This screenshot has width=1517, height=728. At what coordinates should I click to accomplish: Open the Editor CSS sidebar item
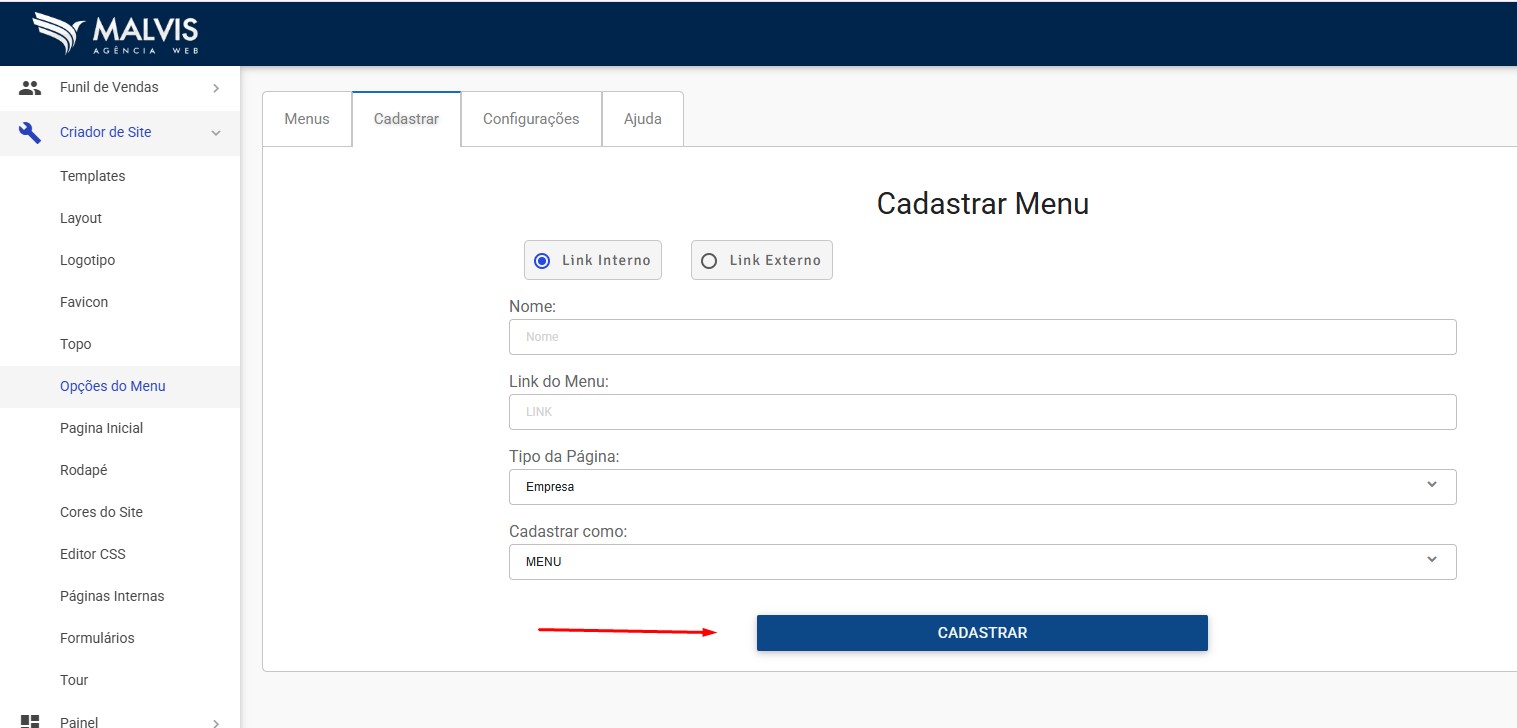tap(93, 554)
